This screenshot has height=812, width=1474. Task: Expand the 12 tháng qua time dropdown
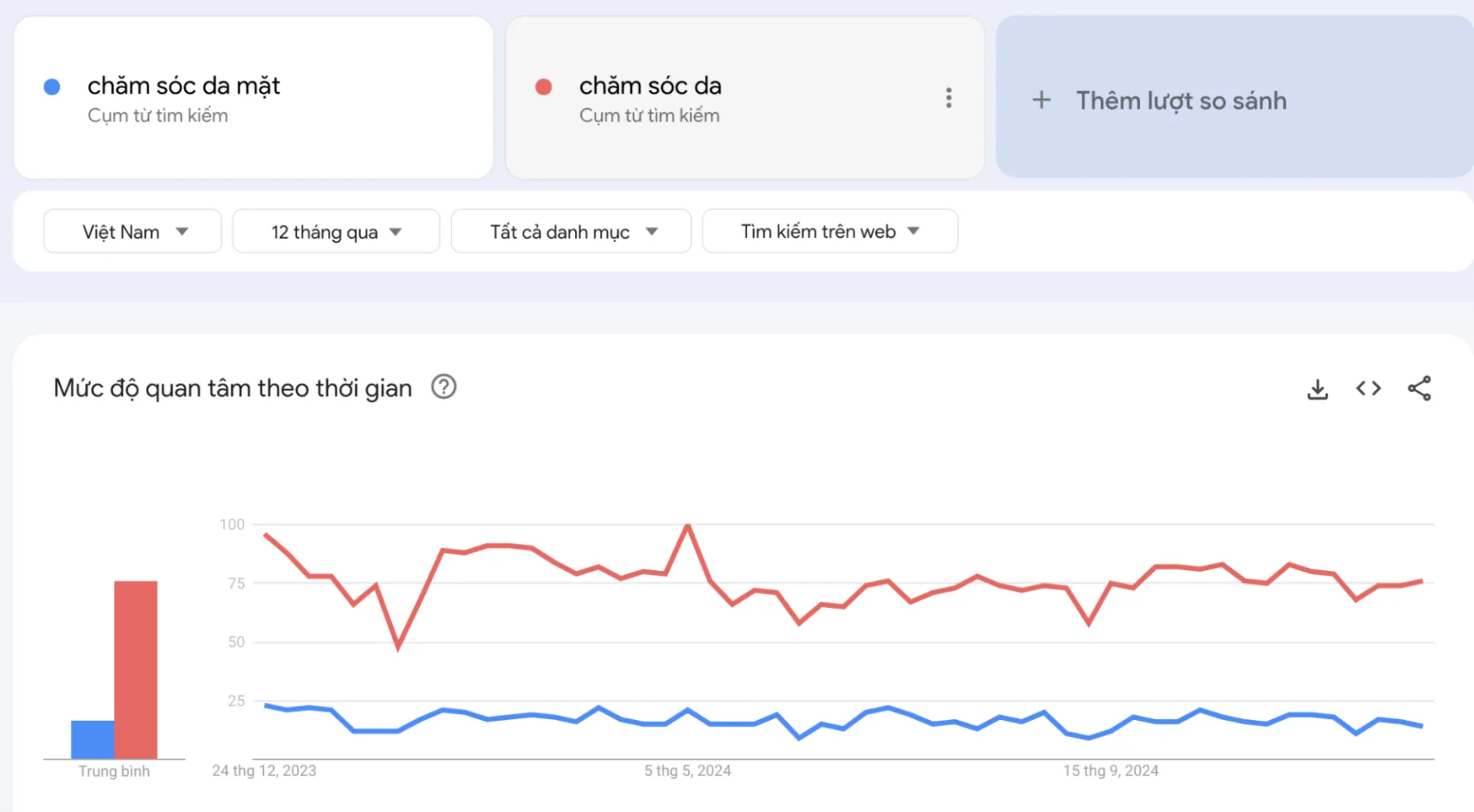(x=335, y=231)
